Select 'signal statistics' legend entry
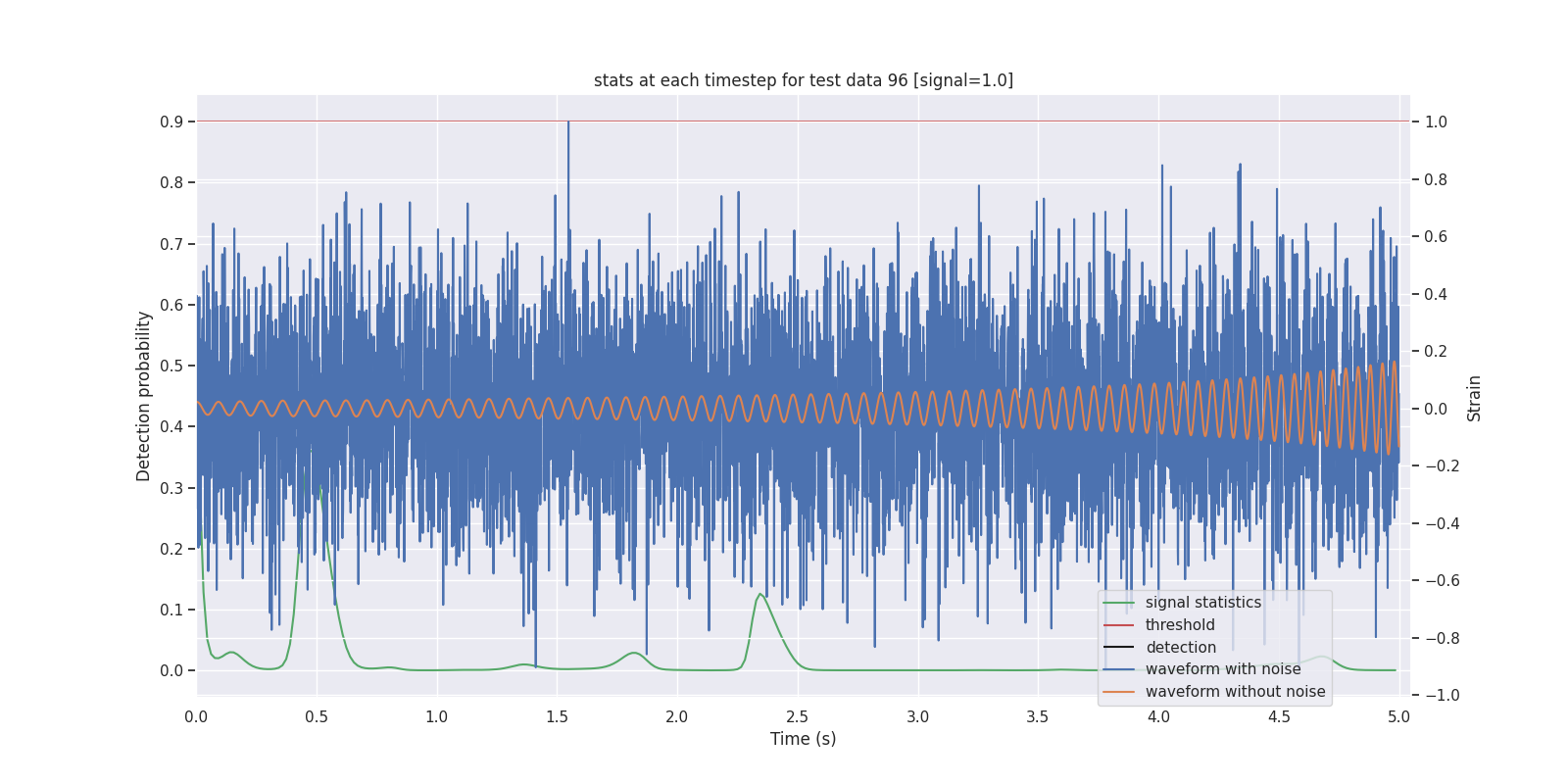The image size is (1568, 784). (1202, 603)
